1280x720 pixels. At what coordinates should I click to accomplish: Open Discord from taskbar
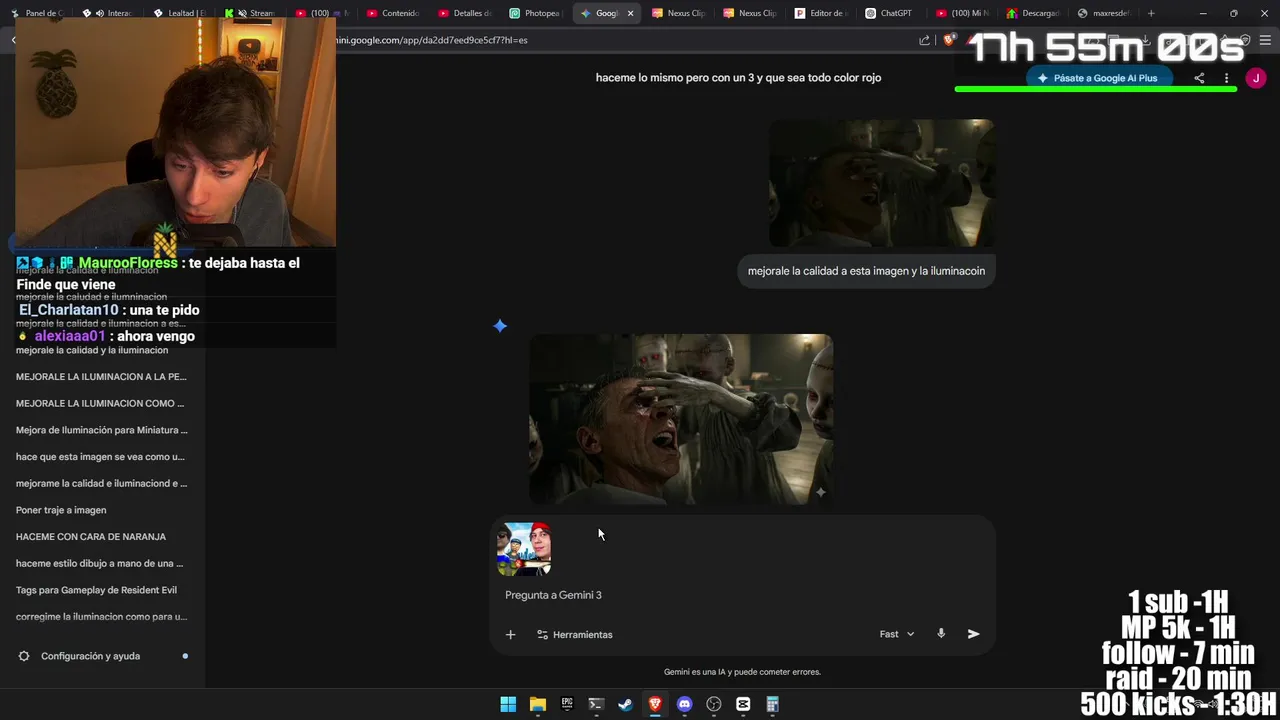[x=684, y=704]
